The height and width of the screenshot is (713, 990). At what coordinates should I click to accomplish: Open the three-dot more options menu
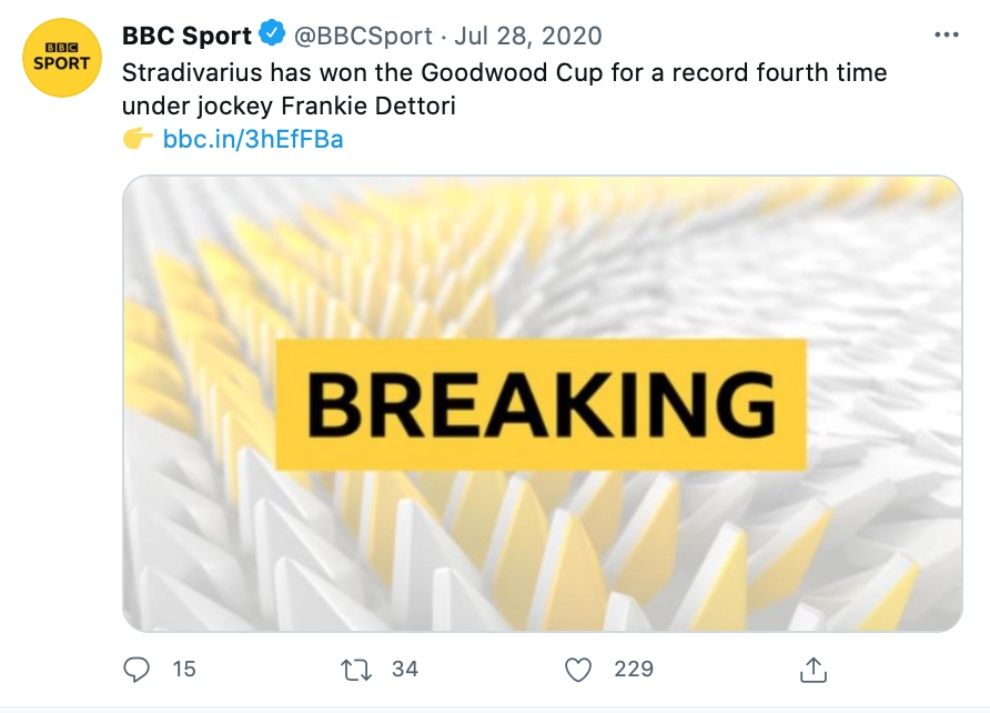[946, 35]
